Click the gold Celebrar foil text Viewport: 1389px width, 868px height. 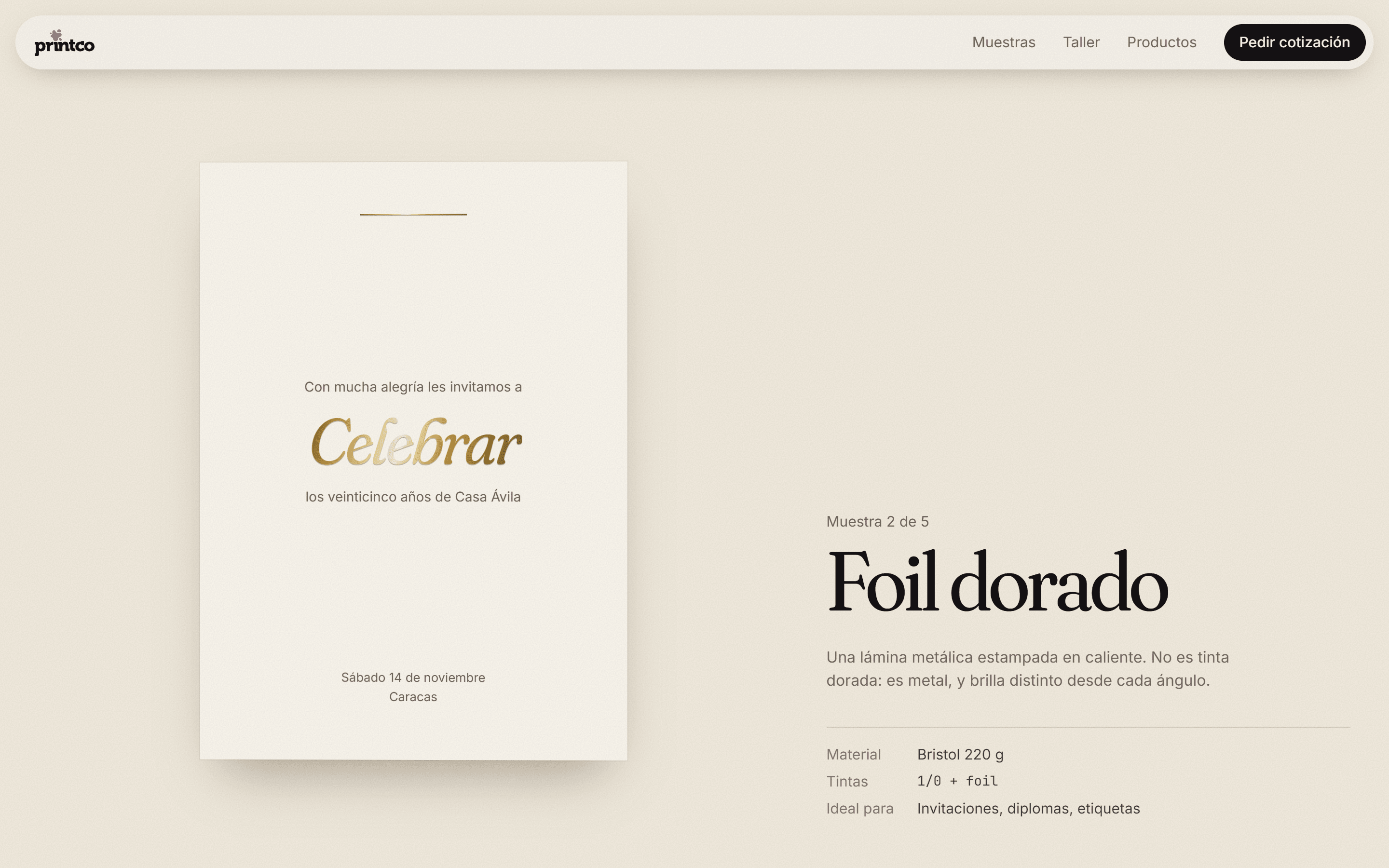(x=416, y=441)
